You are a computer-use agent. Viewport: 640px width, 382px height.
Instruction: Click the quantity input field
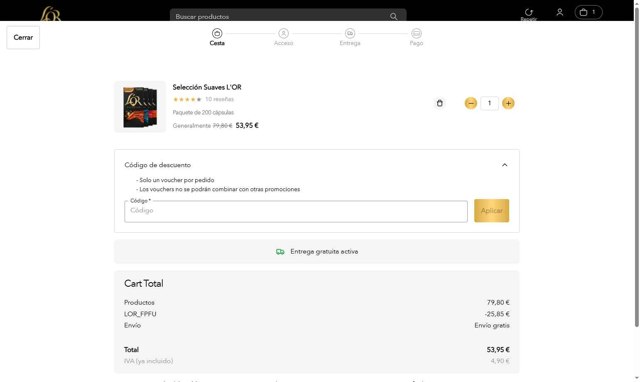tap(489, 103)
